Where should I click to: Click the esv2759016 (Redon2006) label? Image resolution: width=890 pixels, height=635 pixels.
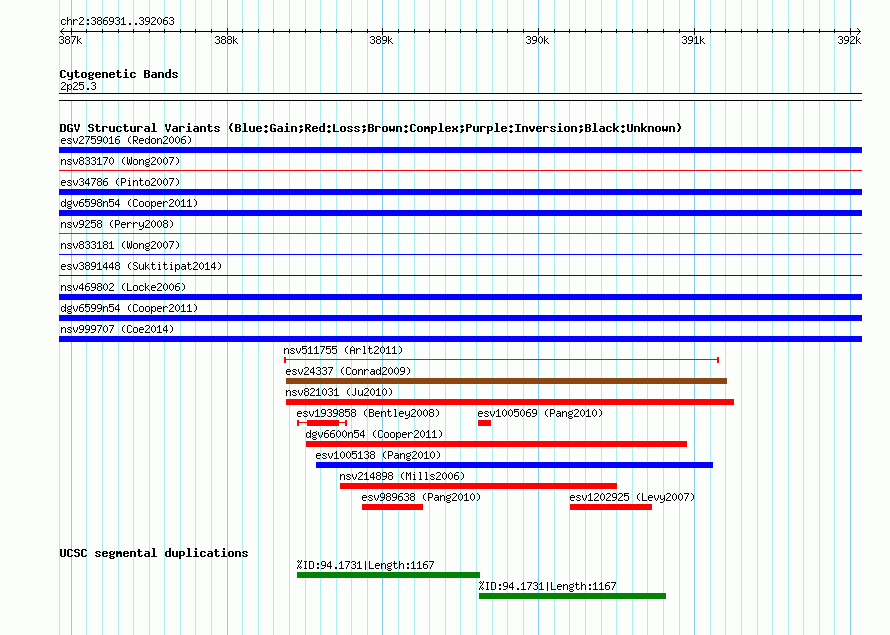126,140
